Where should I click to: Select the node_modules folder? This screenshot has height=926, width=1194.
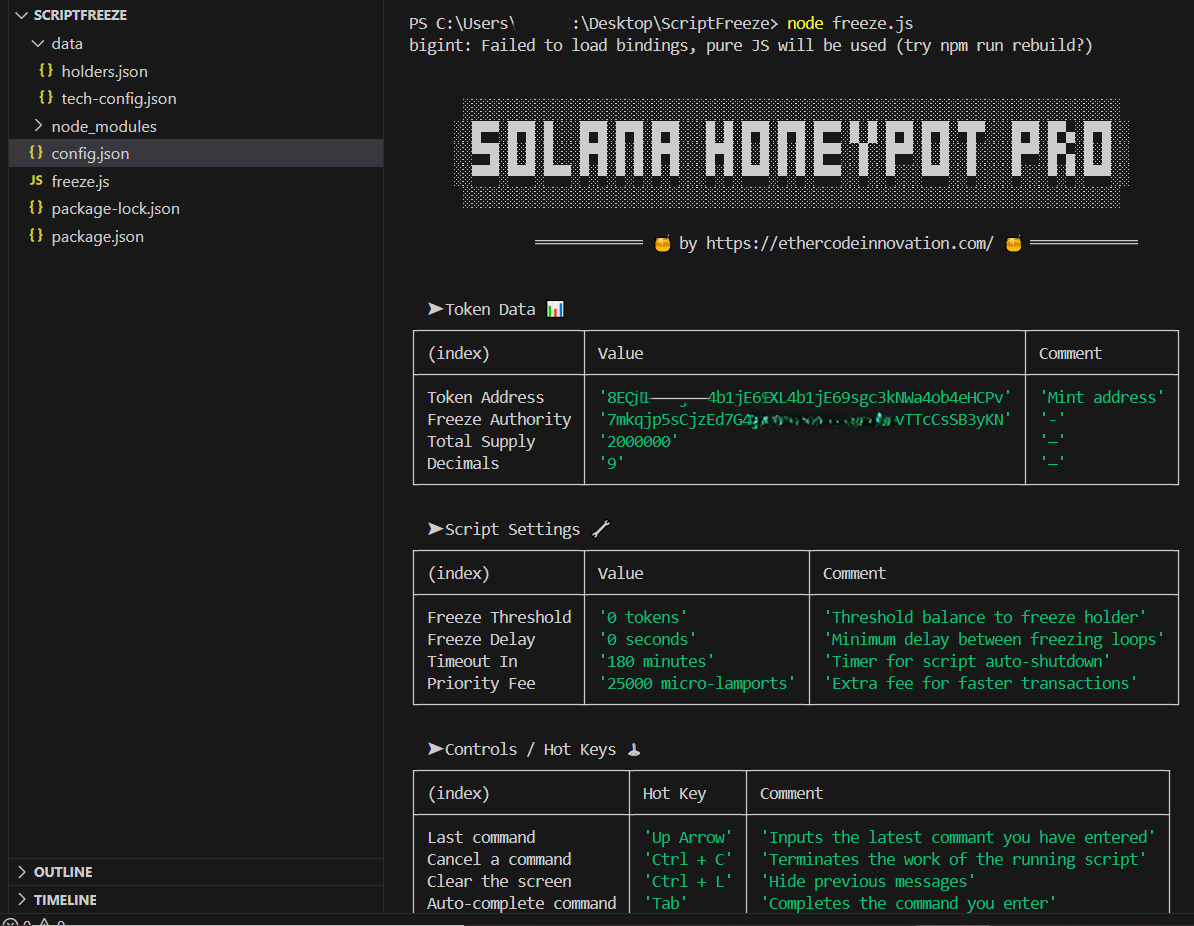tap(104, 126)
